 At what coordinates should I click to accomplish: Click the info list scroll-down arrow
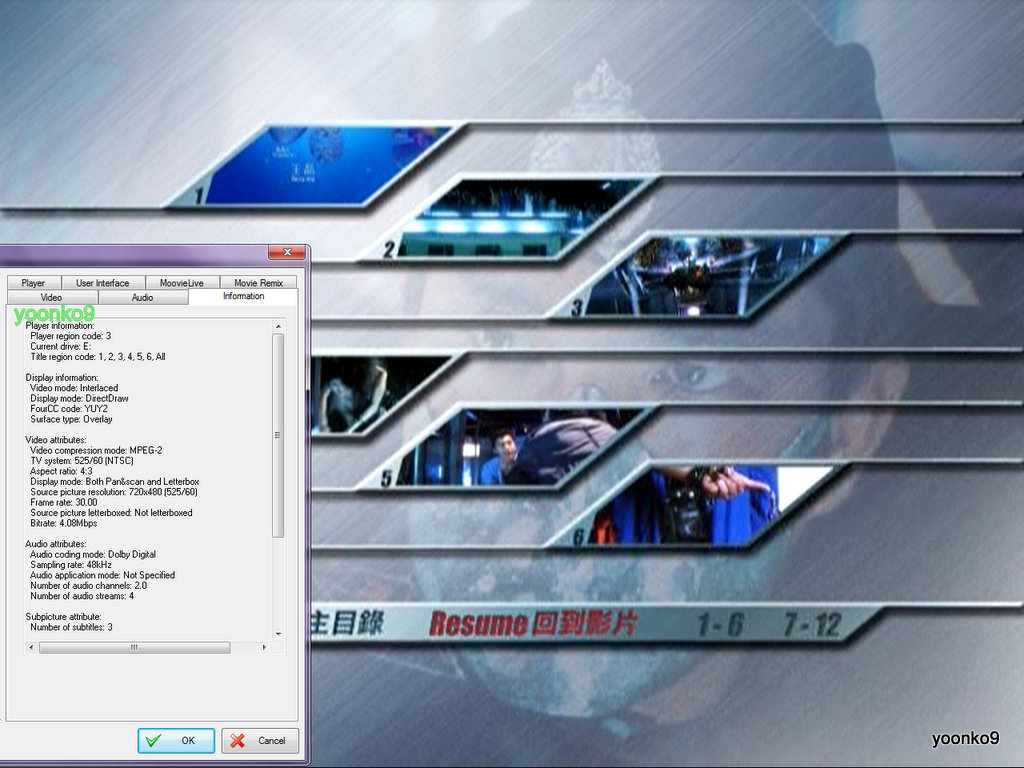click(278, 633)
